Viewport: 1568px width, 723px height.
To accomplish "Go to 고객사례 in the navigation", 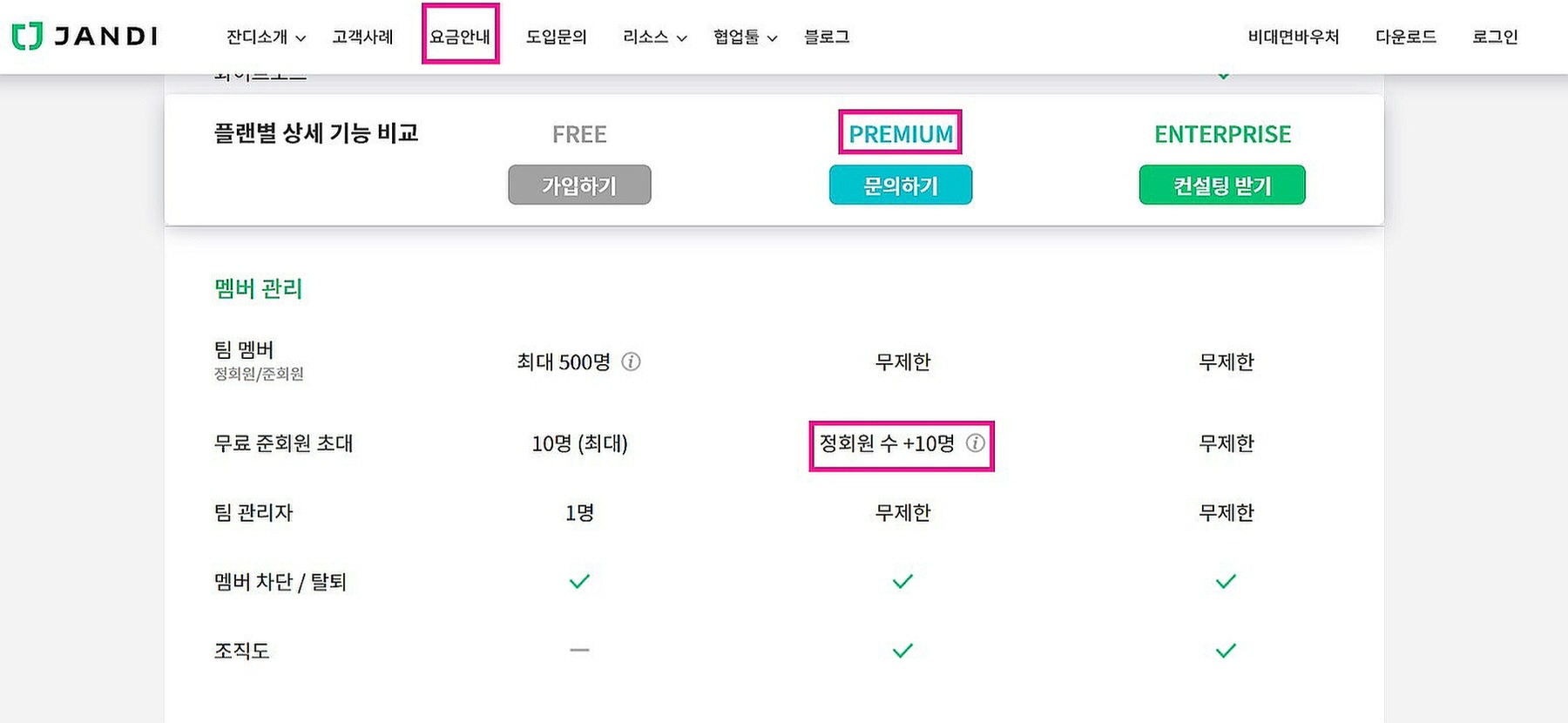I will point(362,37).
